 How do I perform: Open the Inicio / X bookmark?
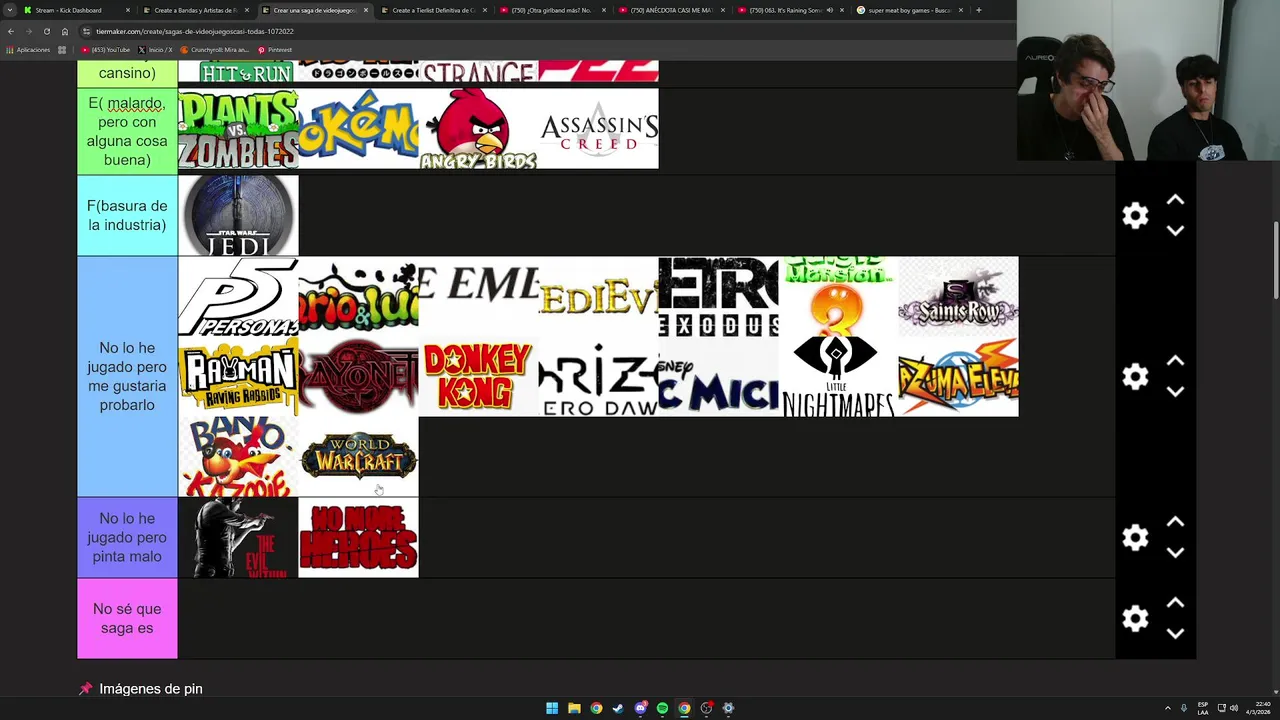pyautogui.click(x=155, y=50)
